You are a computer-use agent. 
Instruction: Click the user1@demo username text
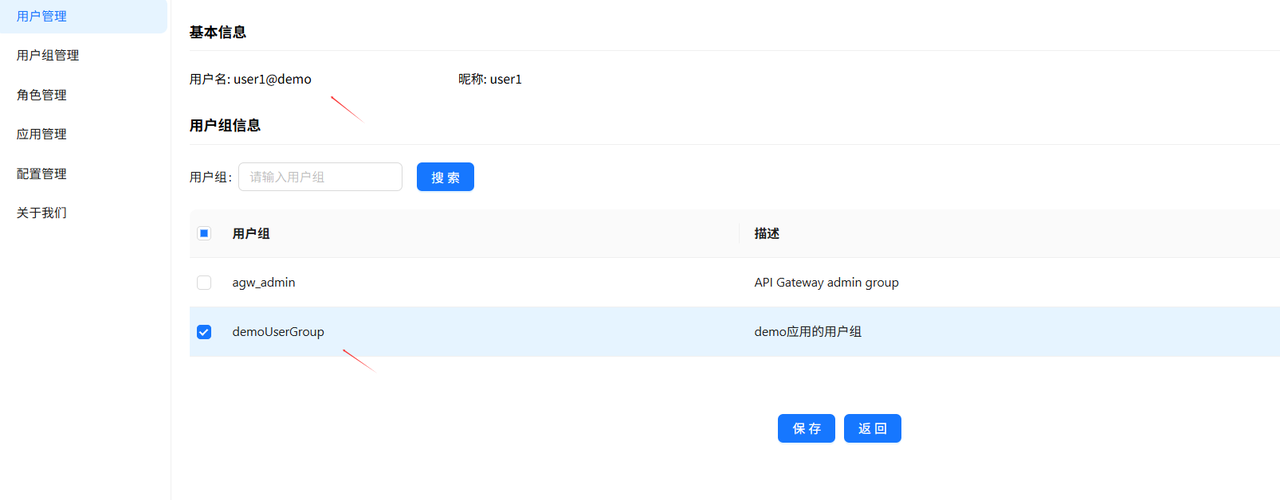pyautogui.click(x=272, y=79)
